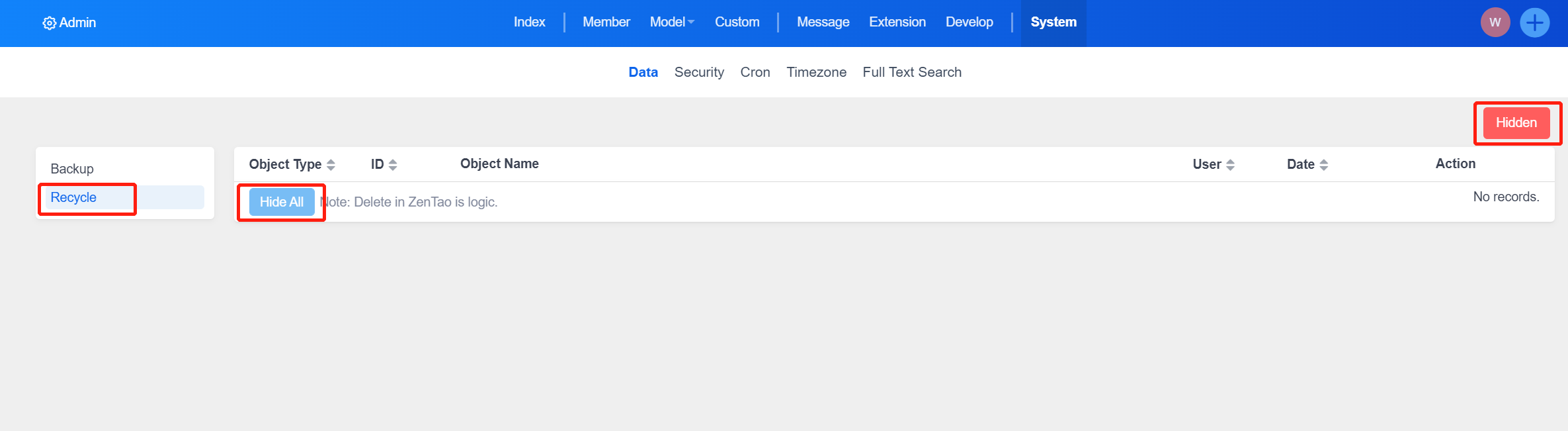Open the user avatar W menu

point(1495,23)
